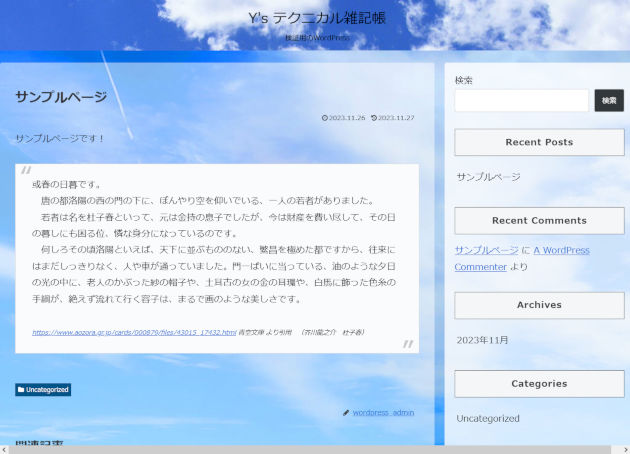Open the wordpress_admin author link
Viewport: 630px width, 454px height.
[x=383, y=412]
